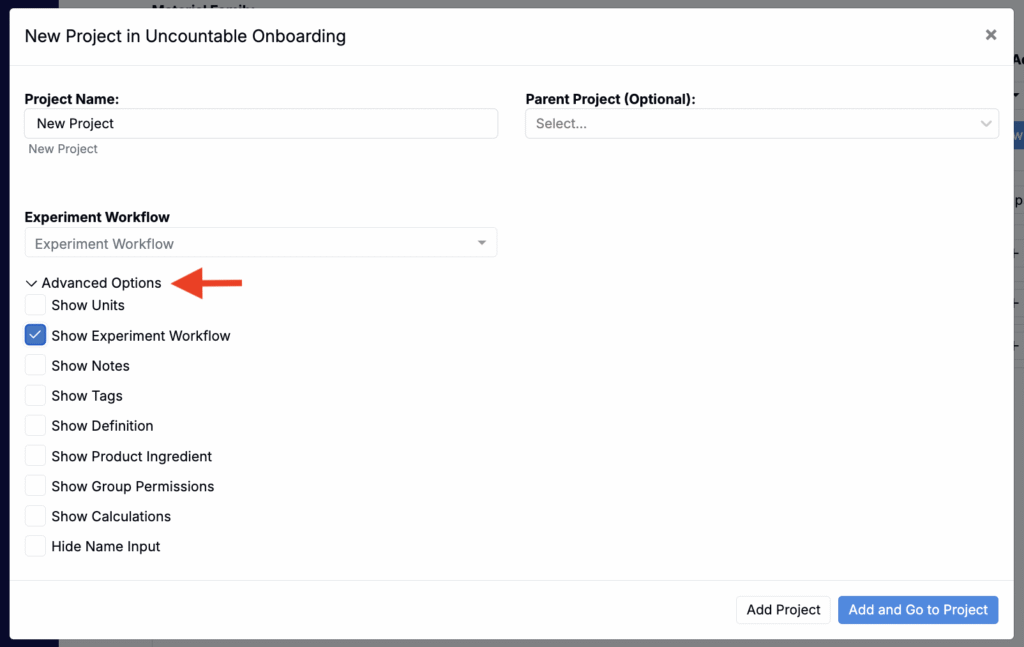
Task: Collapse the Advanced Options section
Action: point(31,284)
